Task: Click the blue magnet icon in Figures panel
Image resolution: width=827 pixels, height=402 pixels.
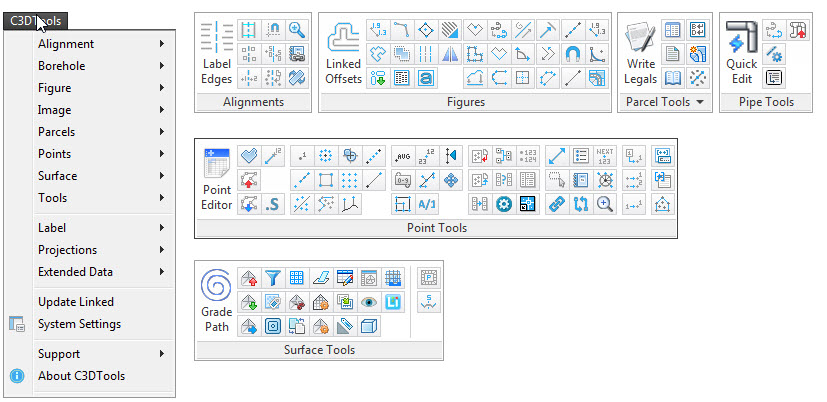Action: 571,54
